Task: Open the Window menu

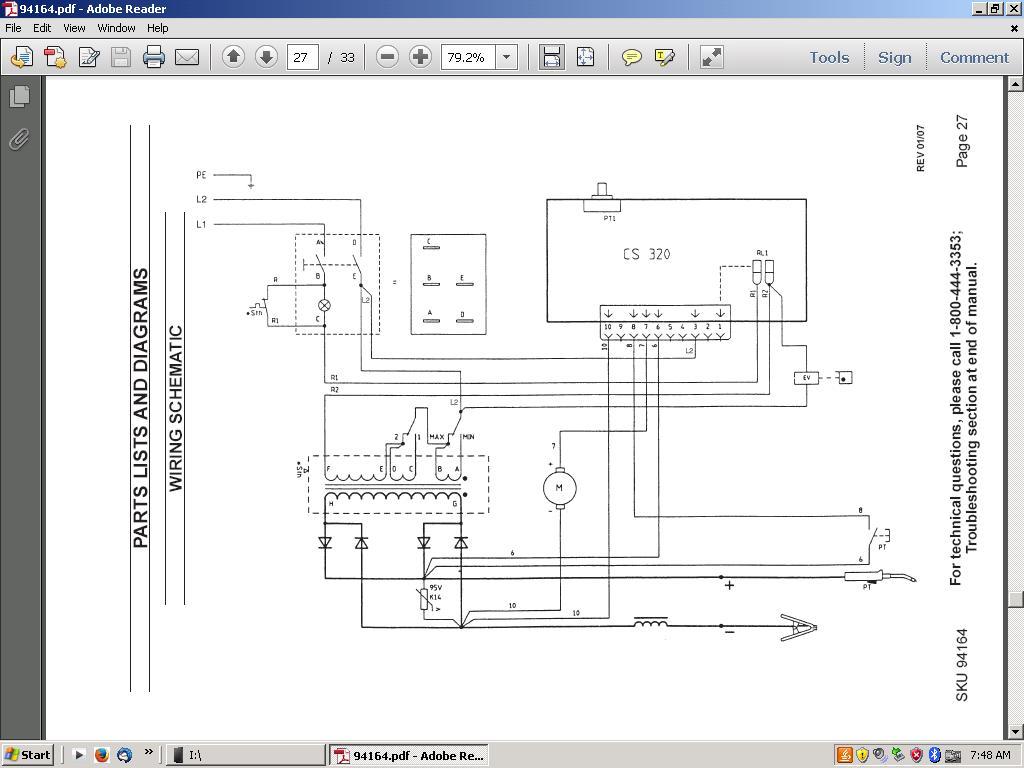Action: (x=116, y=28)
